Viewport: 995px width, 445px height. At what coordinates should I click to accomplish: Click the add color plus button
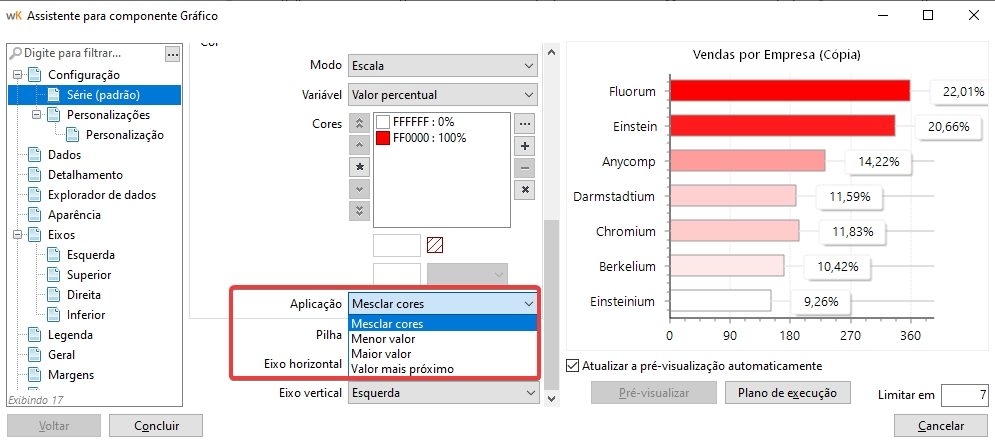pos(526,146)
